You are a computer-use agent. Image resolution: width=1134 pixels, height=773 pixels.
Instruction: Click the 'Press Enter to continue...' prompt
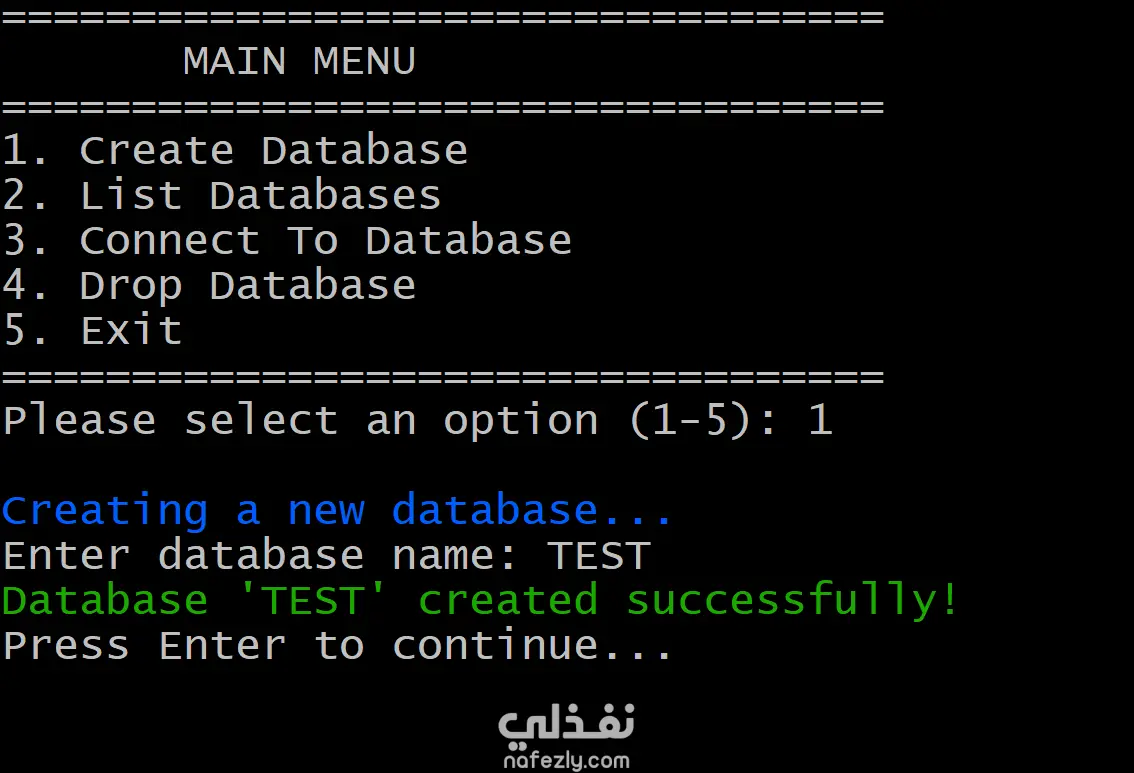click(337, 645)
